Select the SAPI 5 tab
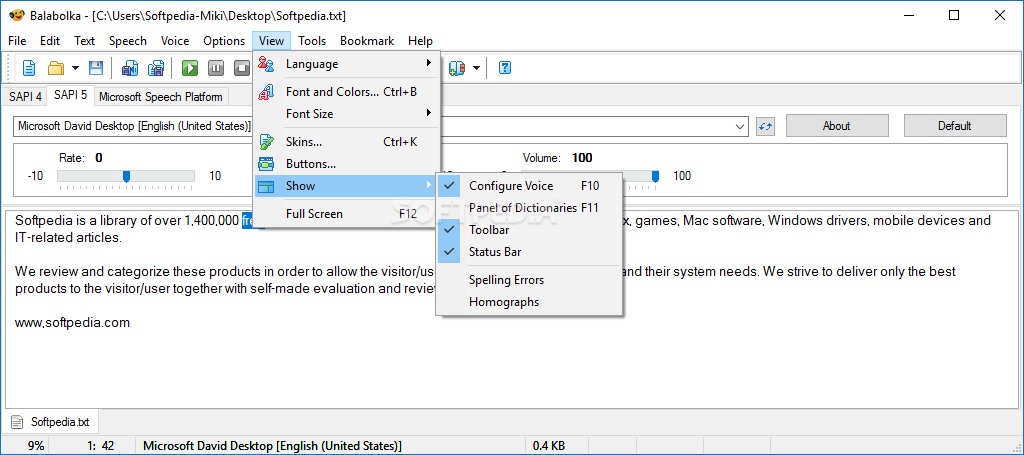Viewport: 1024px width, 455px height. tap(71, 95)
